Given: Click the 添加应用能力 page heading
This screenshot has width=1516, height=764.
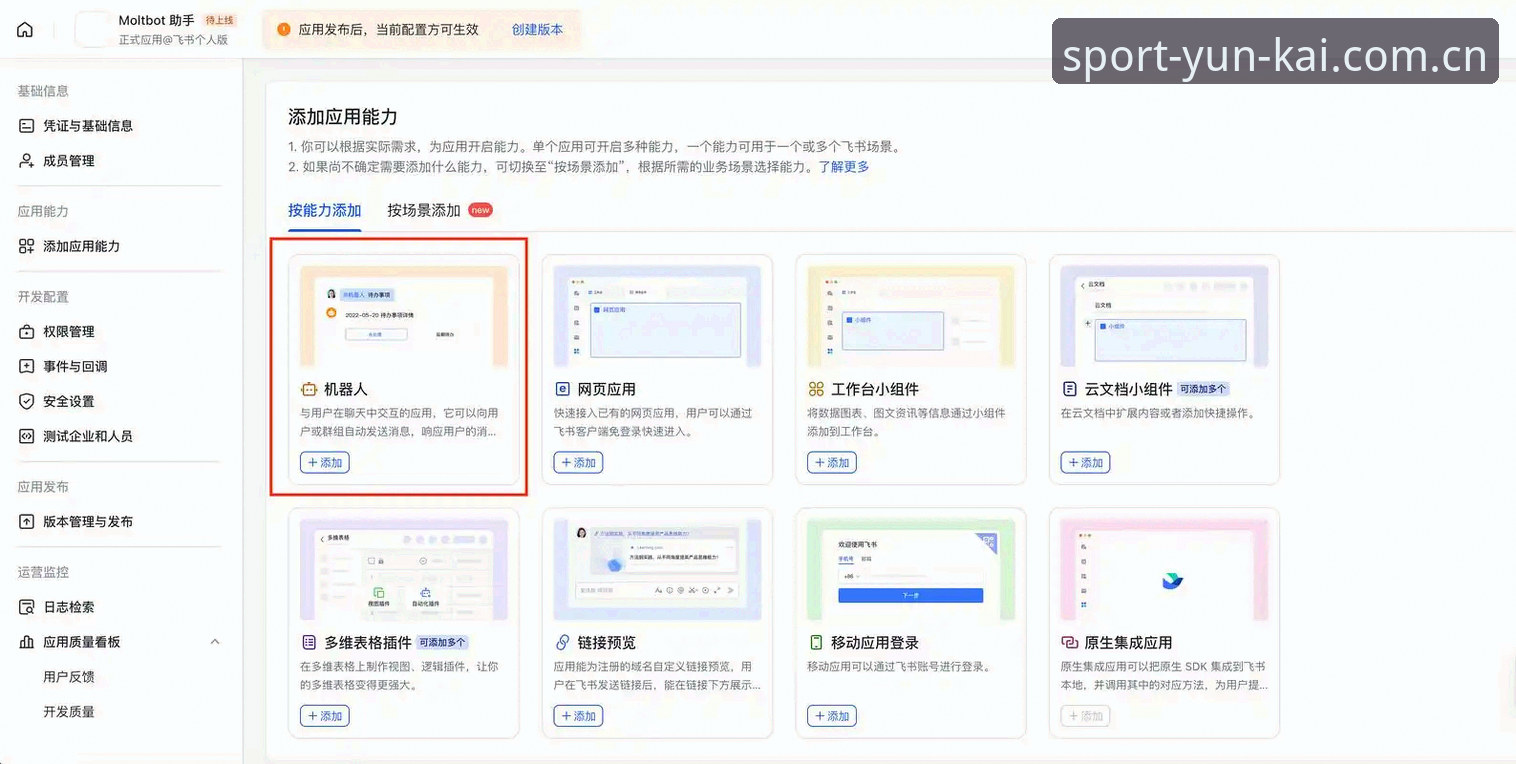Looking at the screenshot, I should (x=343, y=117).
